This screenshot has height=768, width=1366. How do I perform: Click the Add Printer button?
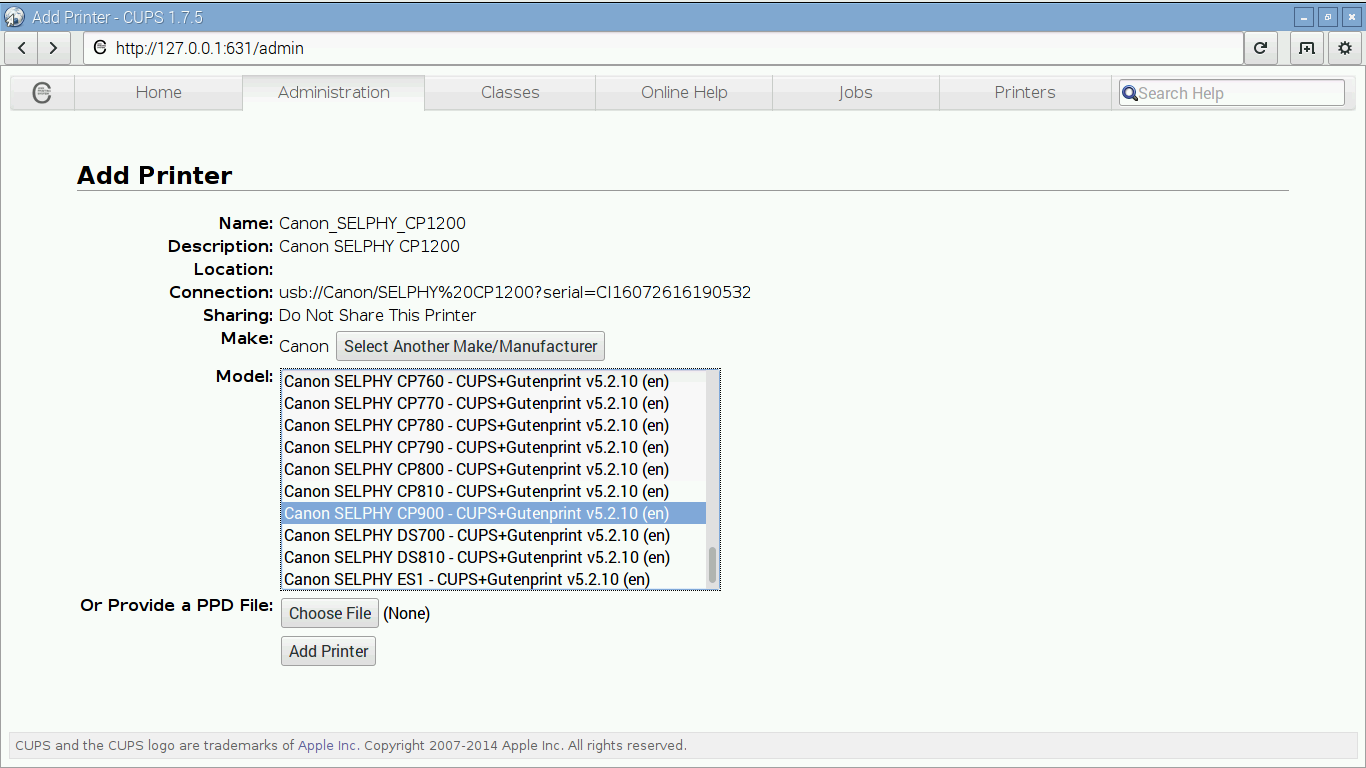click(328, 651)
